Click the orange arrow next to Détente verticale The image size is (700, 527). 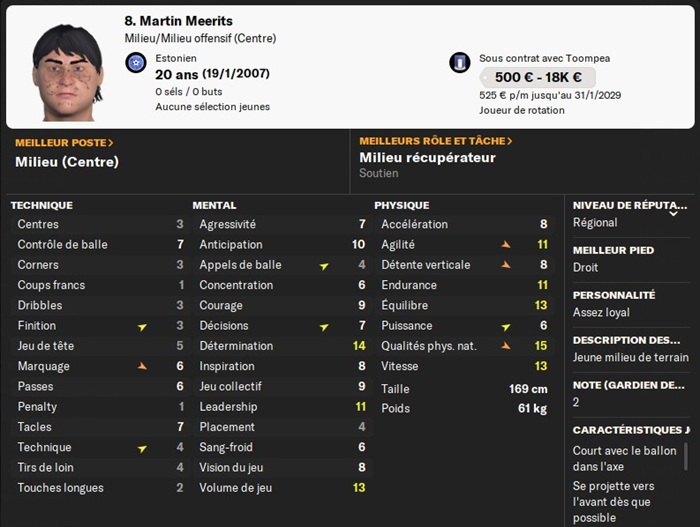point(506,265)
